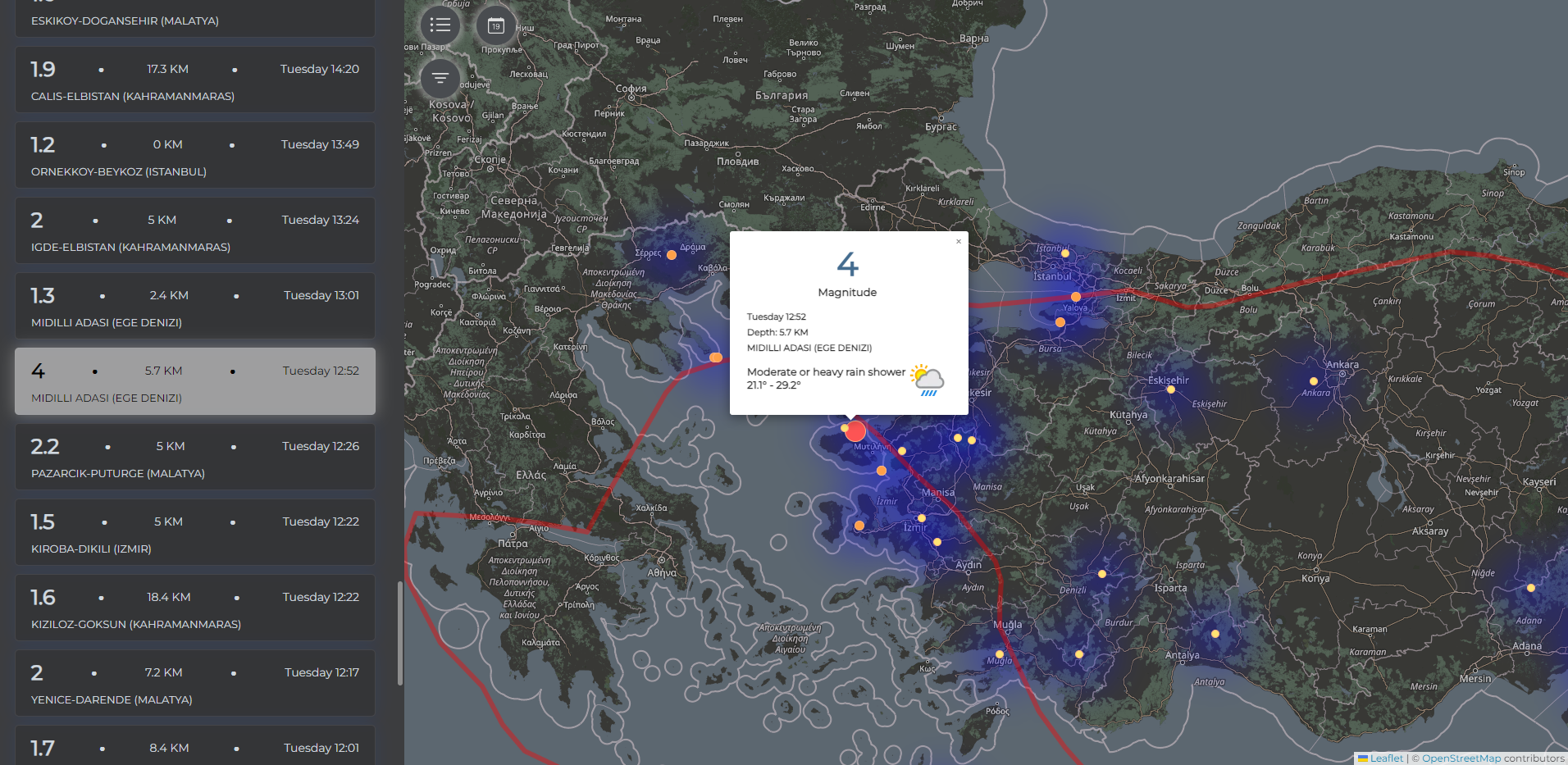
Task: Click the earthquake list scrollbar thumb
Action: point(400,633)
